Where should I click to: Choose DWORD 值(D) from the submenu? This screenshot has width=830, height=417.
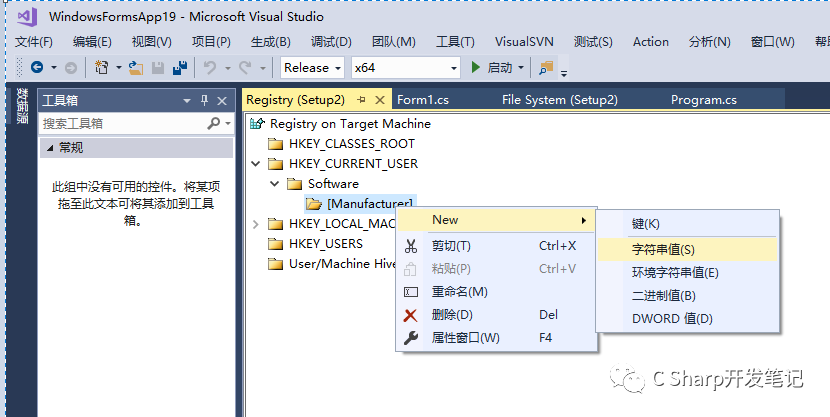[687, 319]
